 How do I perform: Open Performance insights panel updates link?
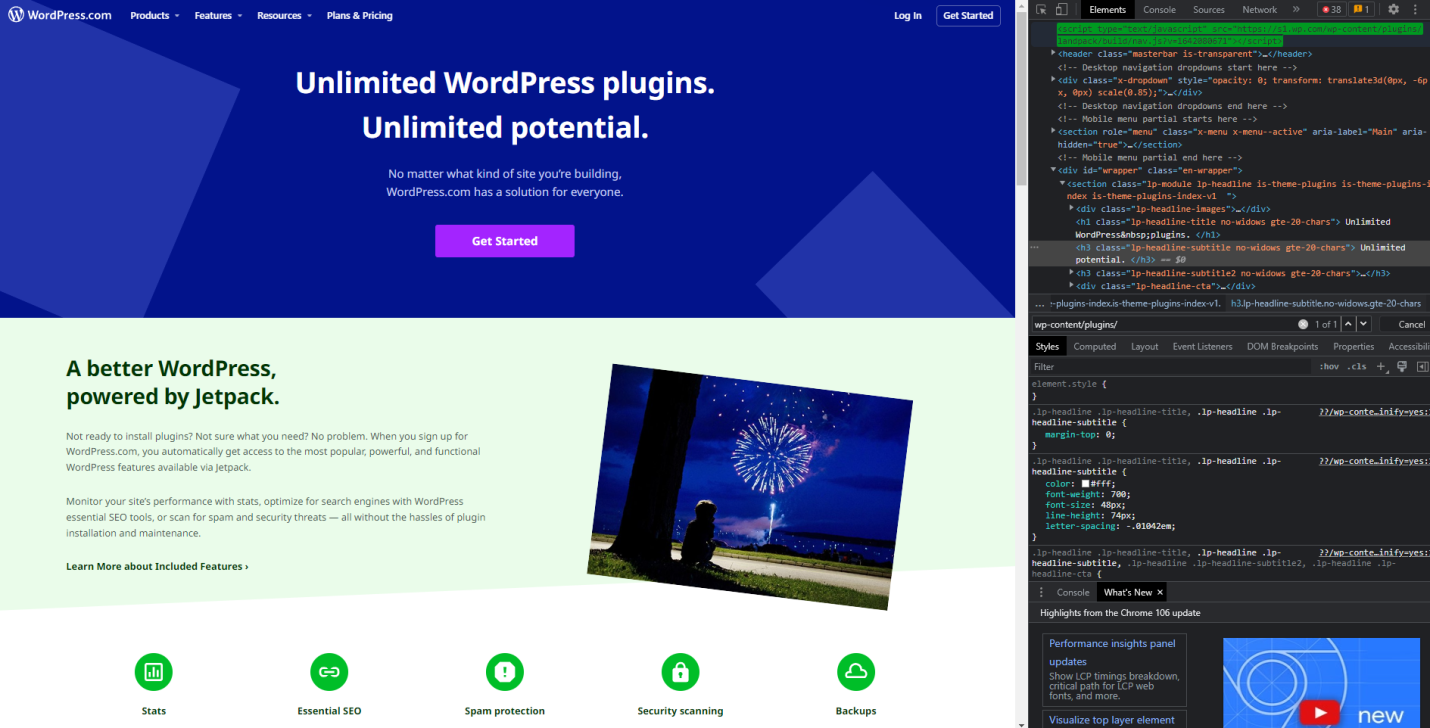pos(1112,652)
